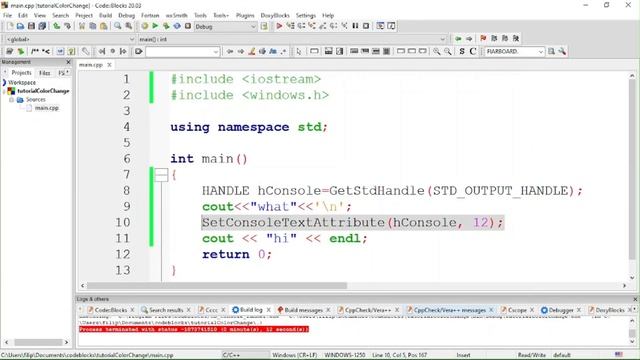Click the Highlight marker pen icon
Screen dimensions: 640x360
point(252,51)
